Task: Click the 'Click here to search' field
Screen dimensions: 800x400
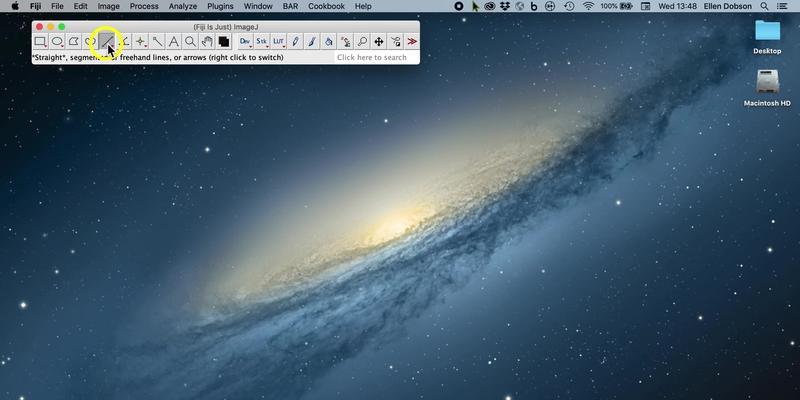Action: tap(377, 58)
